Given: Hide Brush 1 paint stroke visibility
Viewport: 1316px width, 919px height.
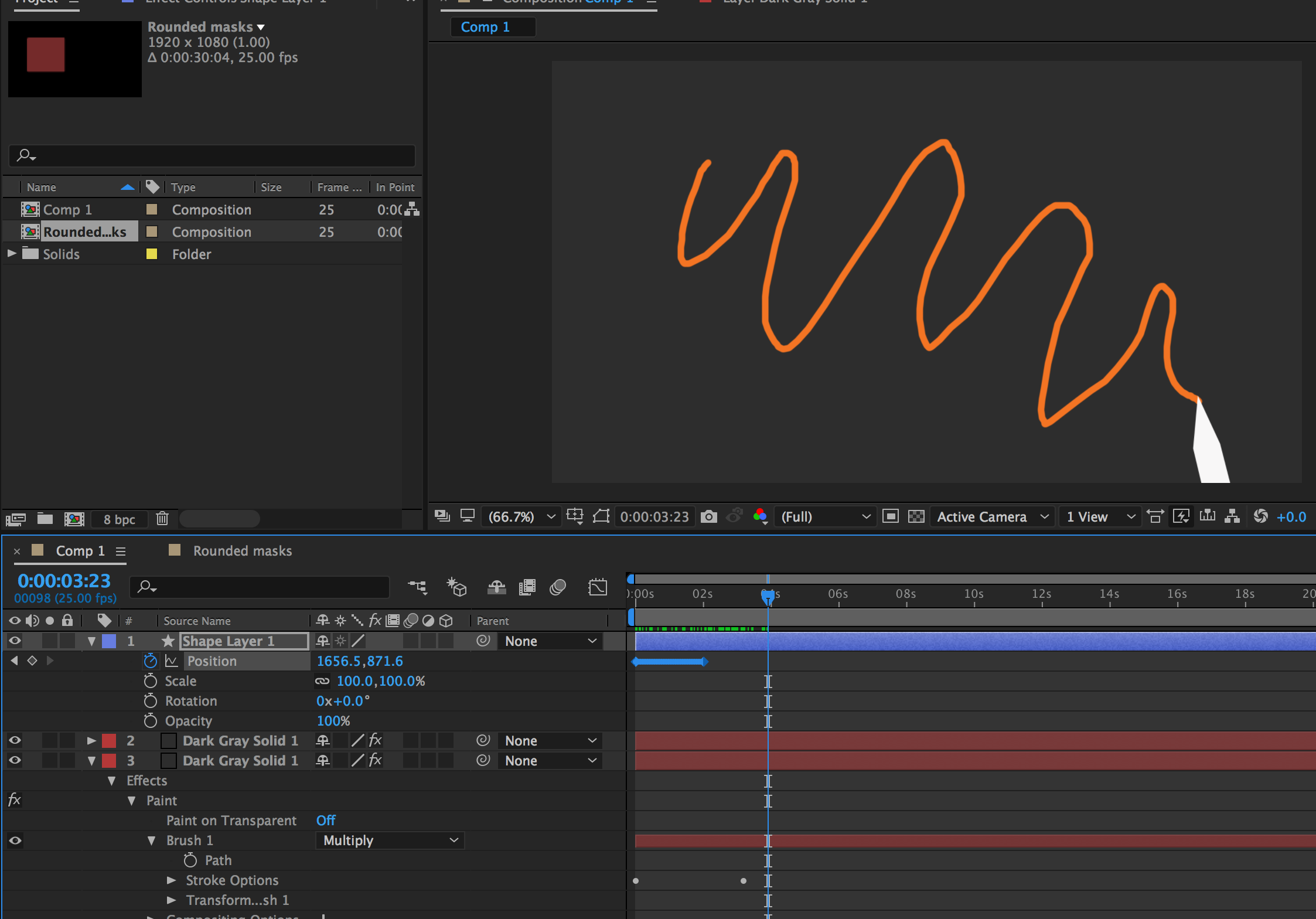Looking at the screenshot, I should pos(15,840).
